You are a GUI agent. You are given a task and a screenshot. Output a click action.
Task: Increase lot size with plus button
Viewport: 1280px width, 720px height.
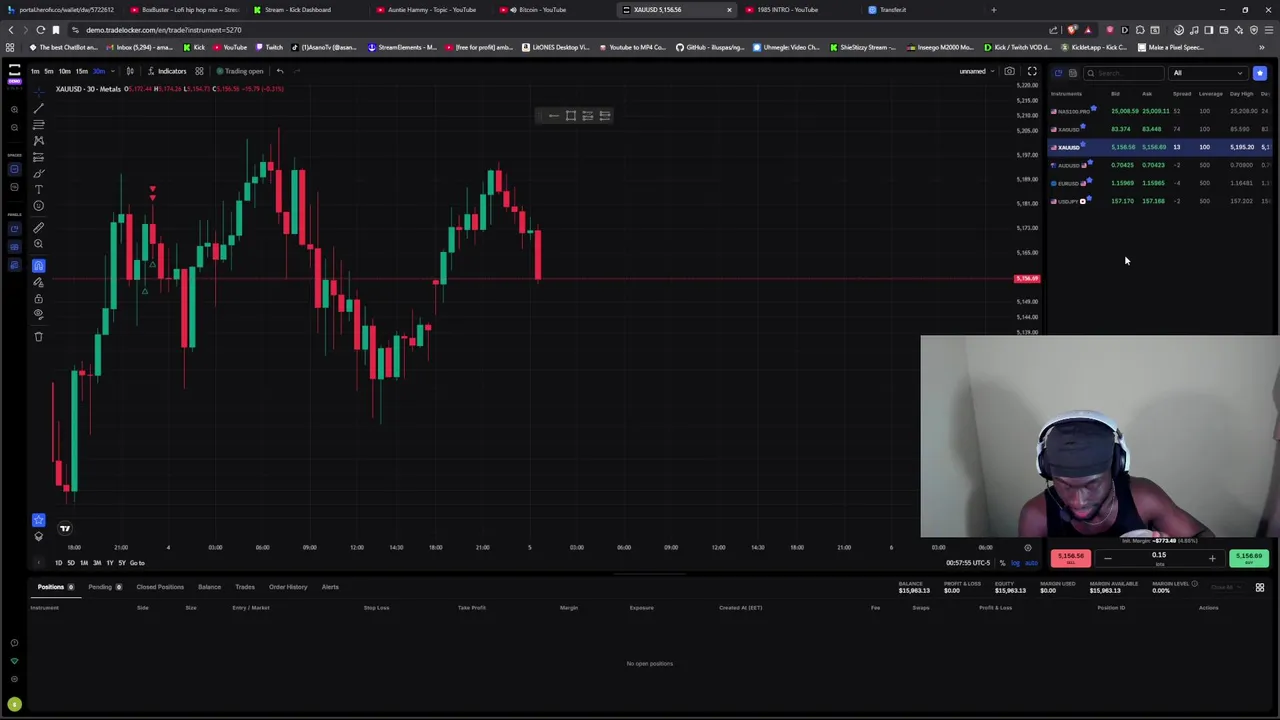(x=1212, y=558)
